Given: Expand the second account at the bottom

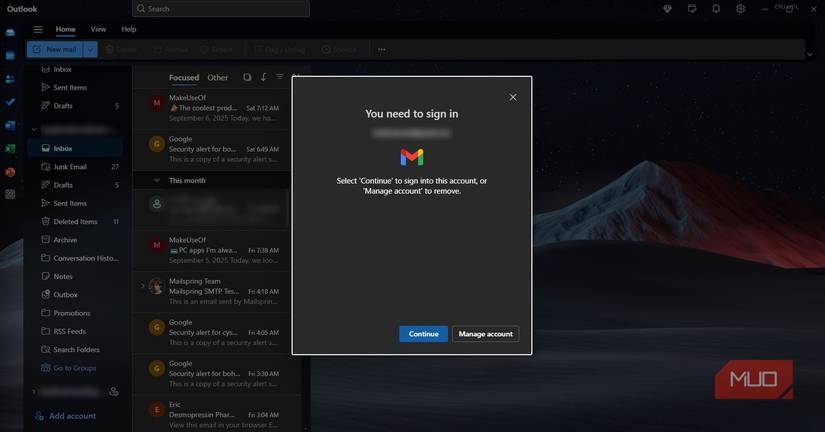Looking at the screenshot, I should coord(34,391).
